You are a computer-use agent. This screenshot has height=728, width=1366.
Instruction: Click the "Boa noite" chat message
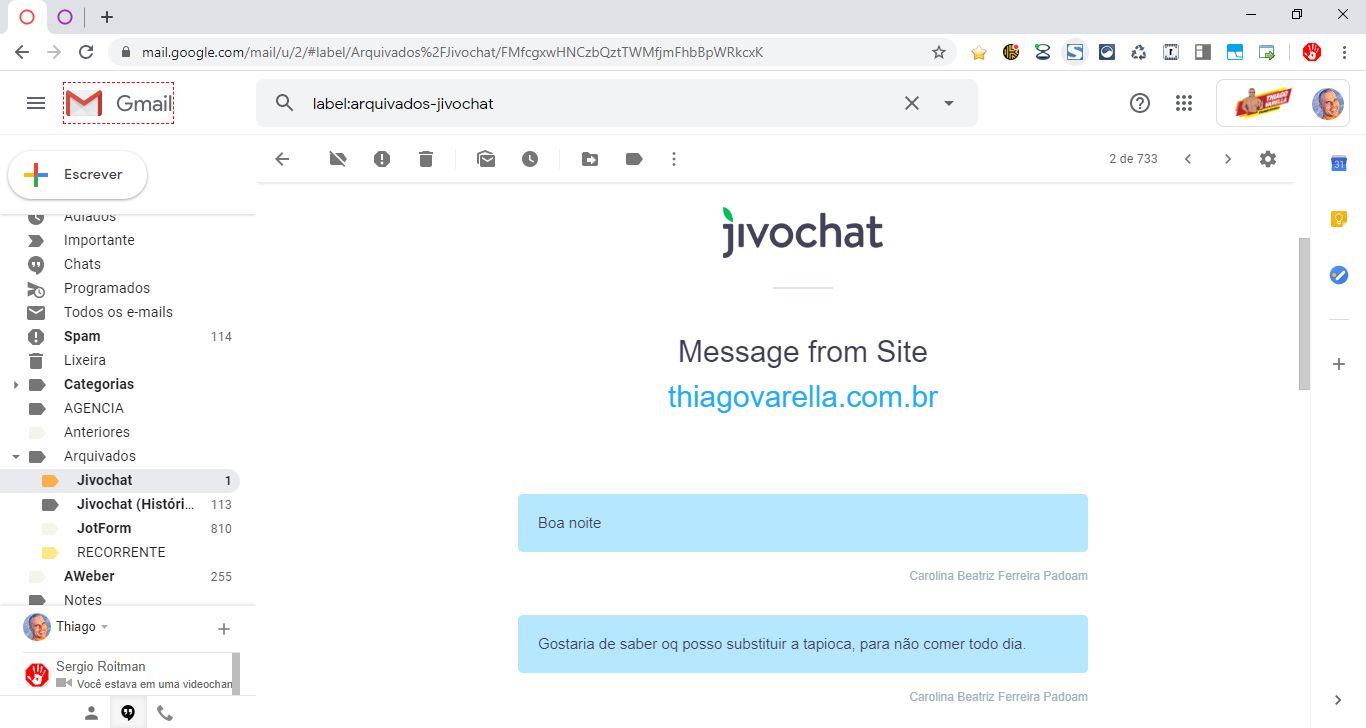(802, 523)
